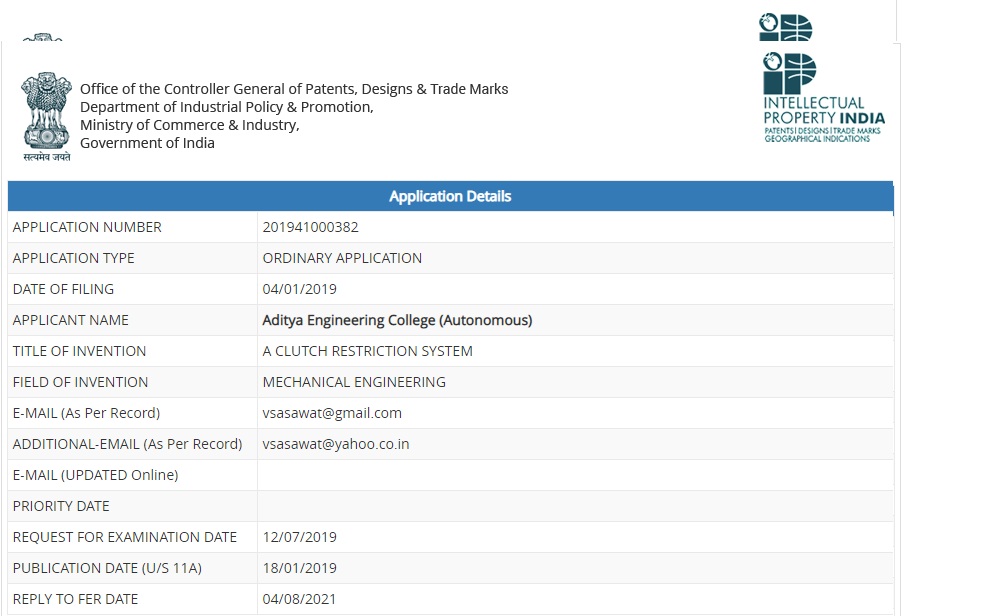Click the DATE OF FILING label
Viewport: 1001px width, 616px height.
coord(63,289)
